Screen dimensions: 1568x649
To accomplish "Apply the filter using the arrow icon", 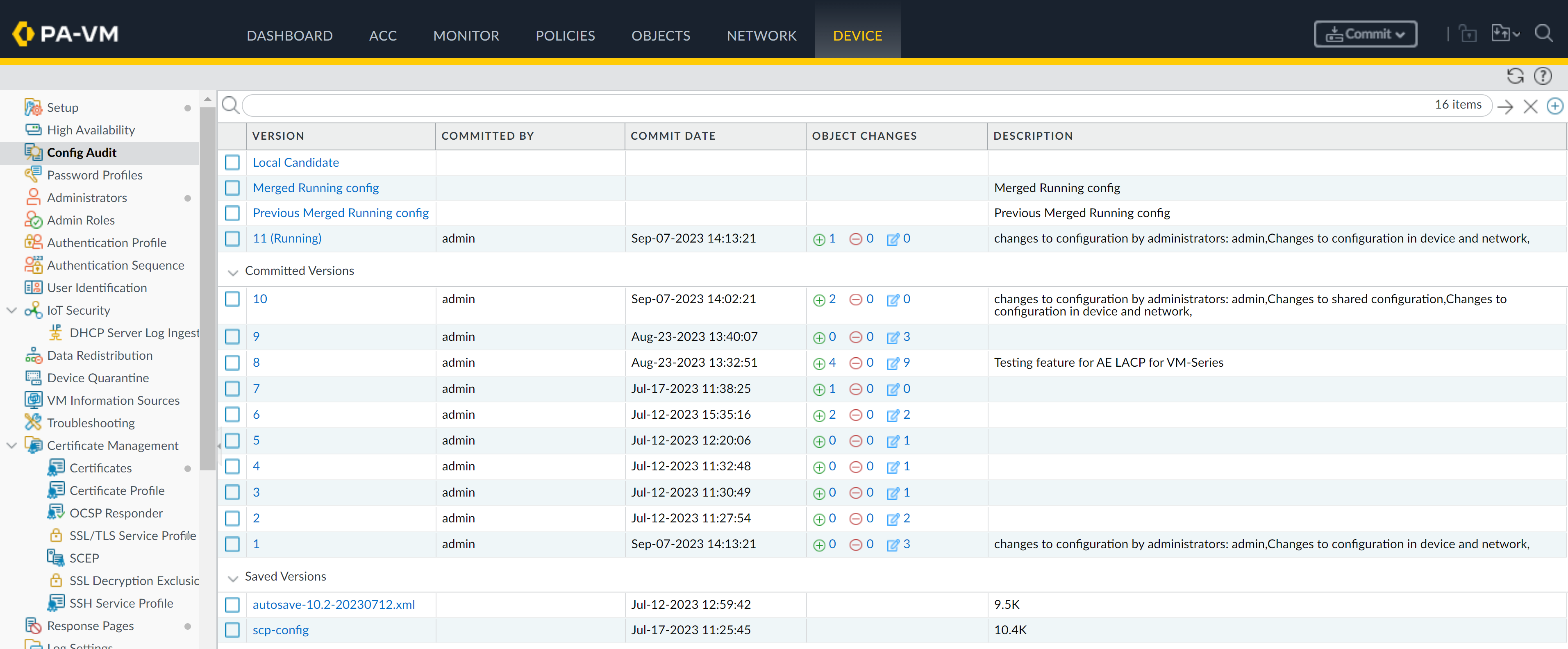I will tap(1505, 107).
